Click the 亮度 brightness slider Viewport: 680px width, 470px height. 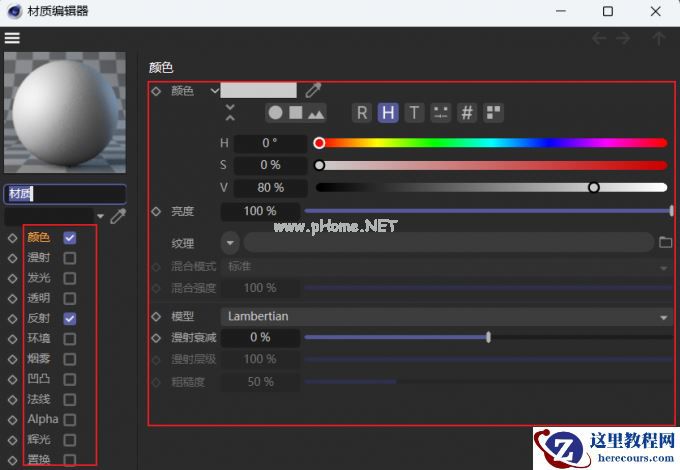[x=488, y=211]
